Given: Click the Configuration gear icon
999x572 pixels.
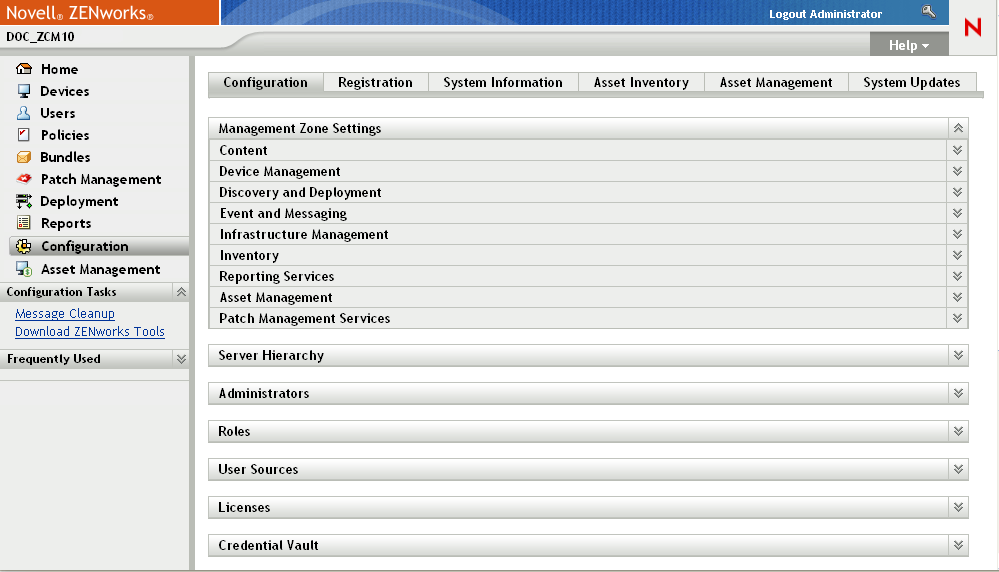Looking at the screenshot, I should pyautogui.click(x=24, y=246).
